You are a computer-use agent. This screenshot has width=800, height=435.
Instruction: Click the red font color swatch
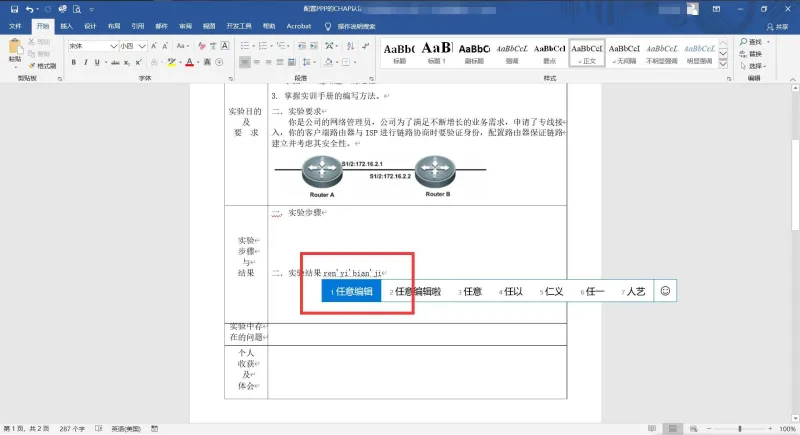[189, 62]
